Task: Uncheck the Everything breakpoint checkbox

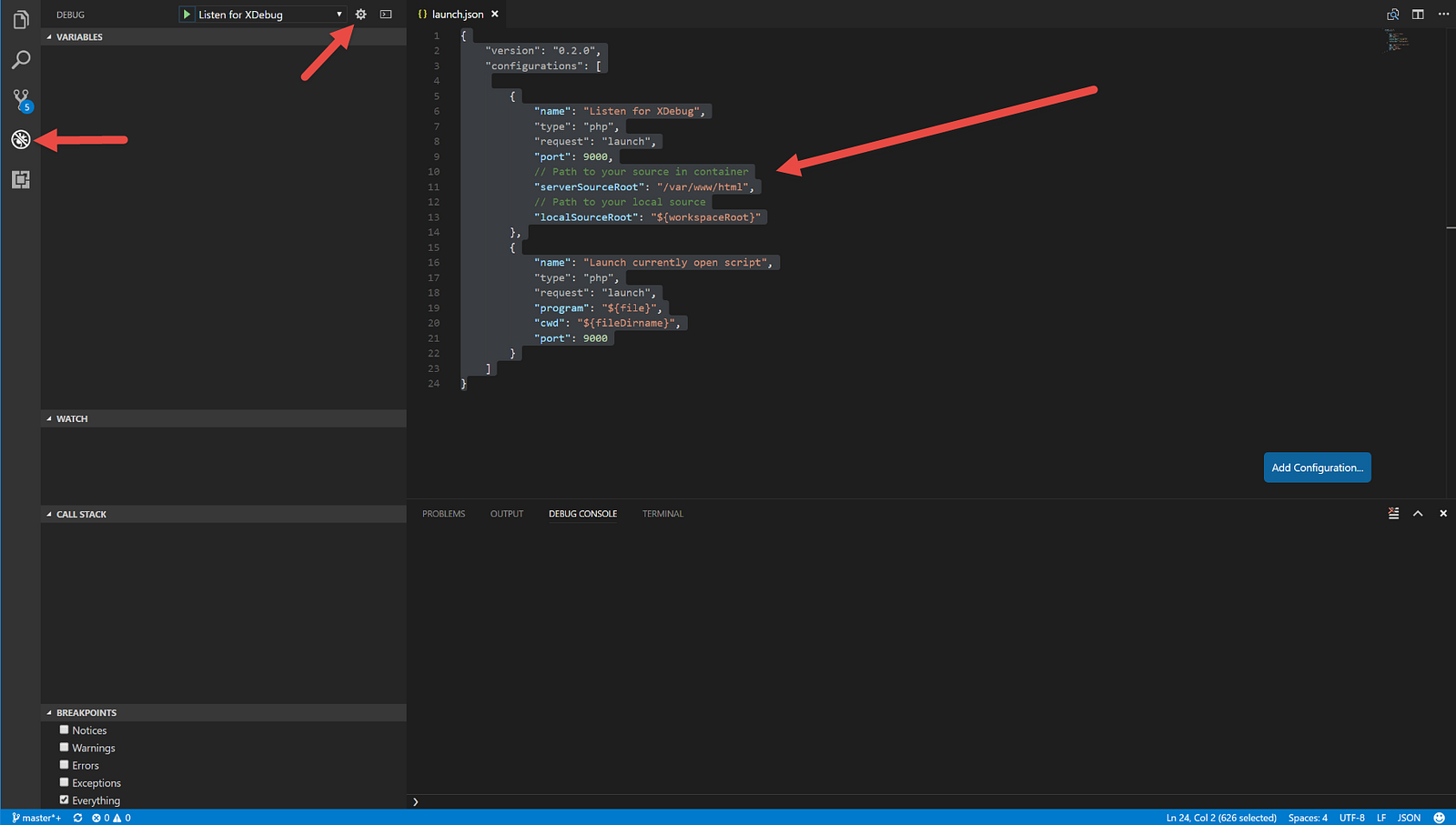Action: pos(65,800)
